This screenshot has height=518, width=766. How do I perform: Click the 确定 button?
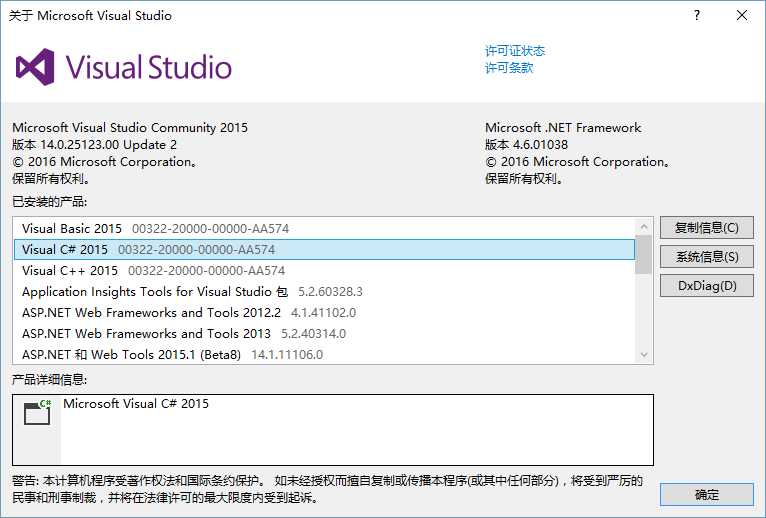coord(706,495)
